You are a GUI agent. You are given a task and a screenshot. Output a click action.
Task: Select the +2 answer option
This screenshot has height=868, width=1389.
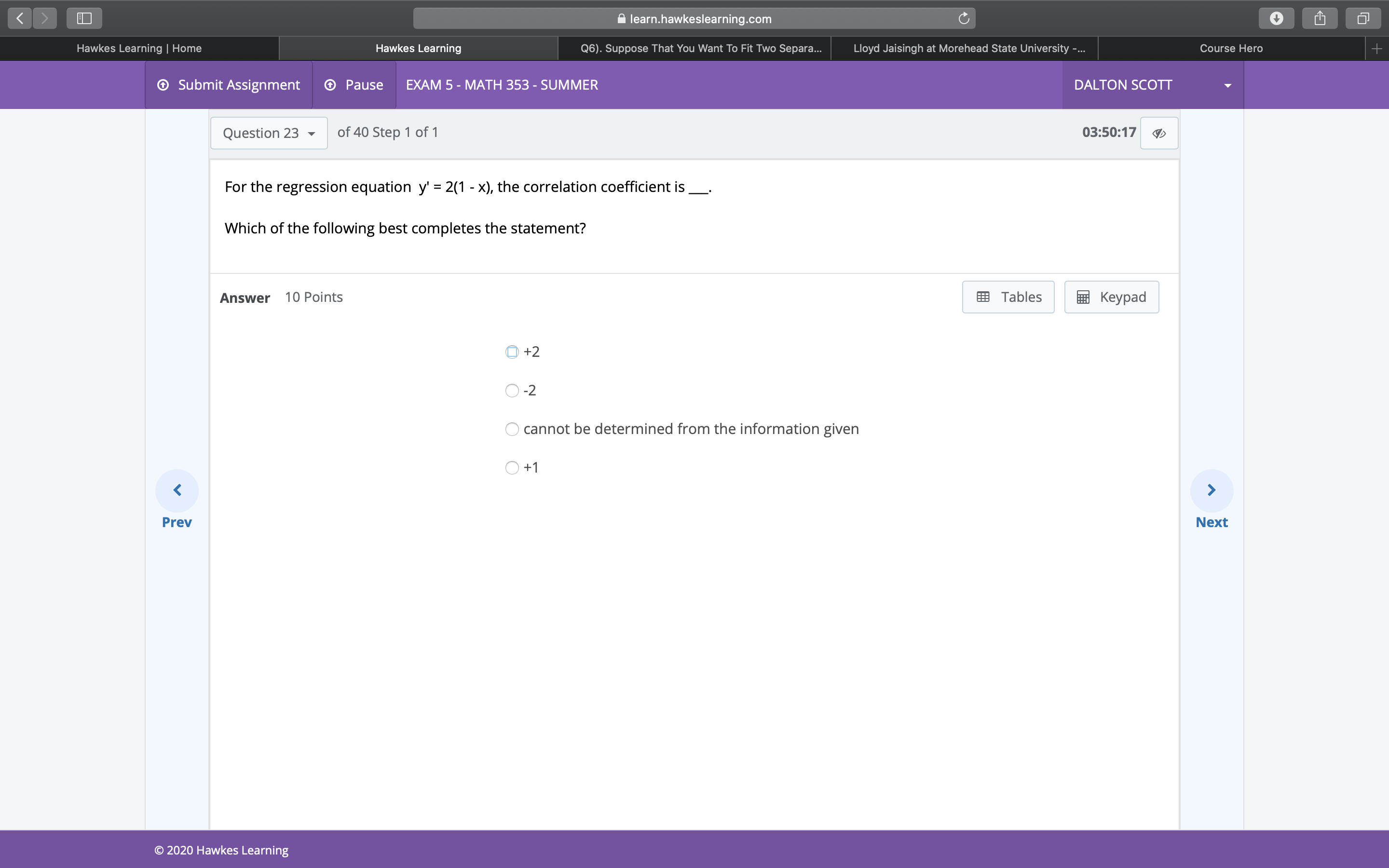tap(511, 352)
